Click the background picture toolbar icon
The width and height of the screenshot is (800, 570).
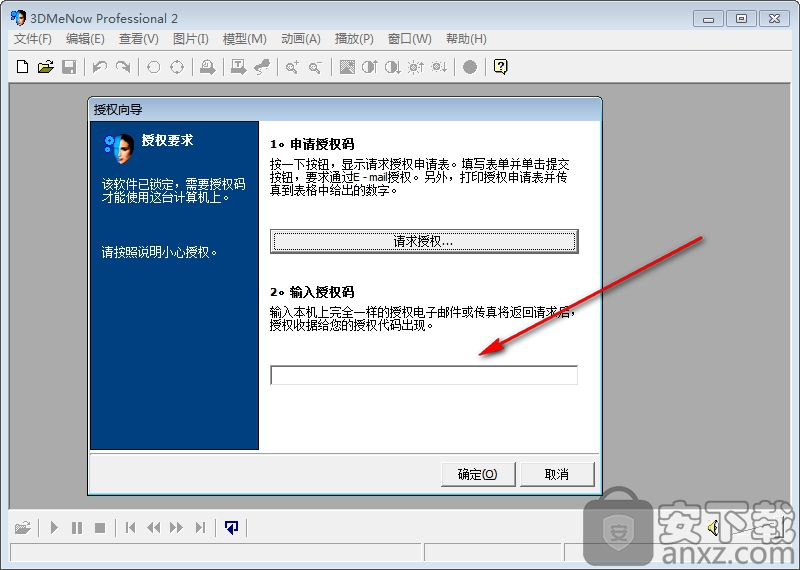[x=347, y=67]
